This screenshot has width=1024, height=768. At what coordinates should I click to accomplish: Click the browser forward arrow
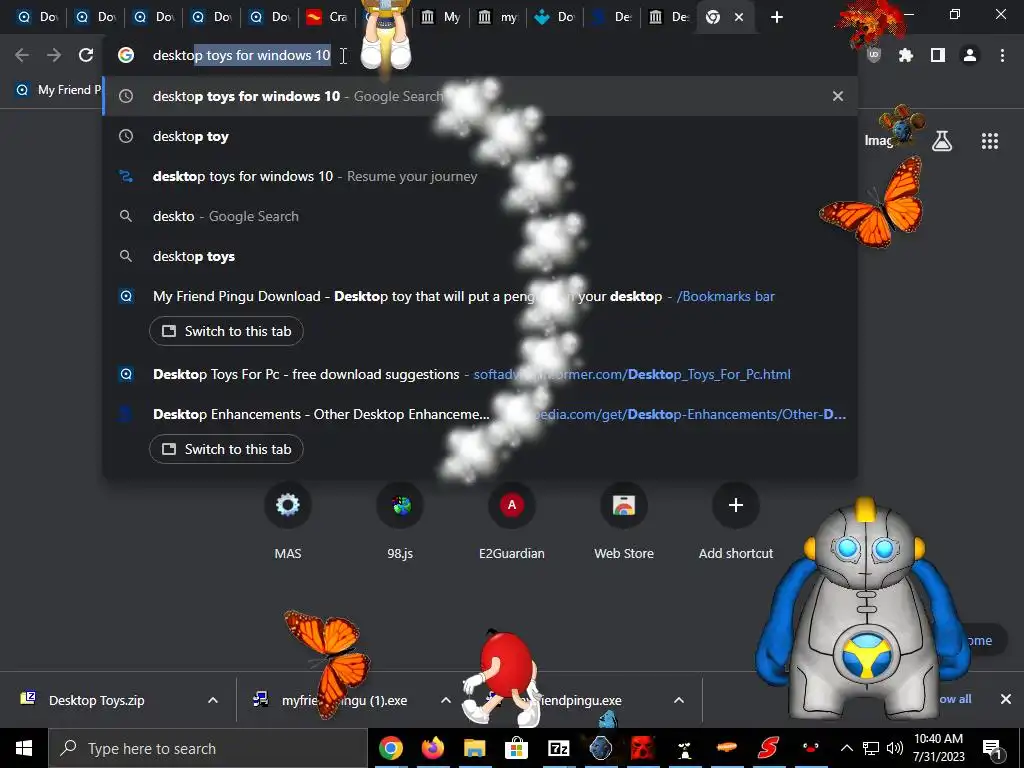(54, 56)
